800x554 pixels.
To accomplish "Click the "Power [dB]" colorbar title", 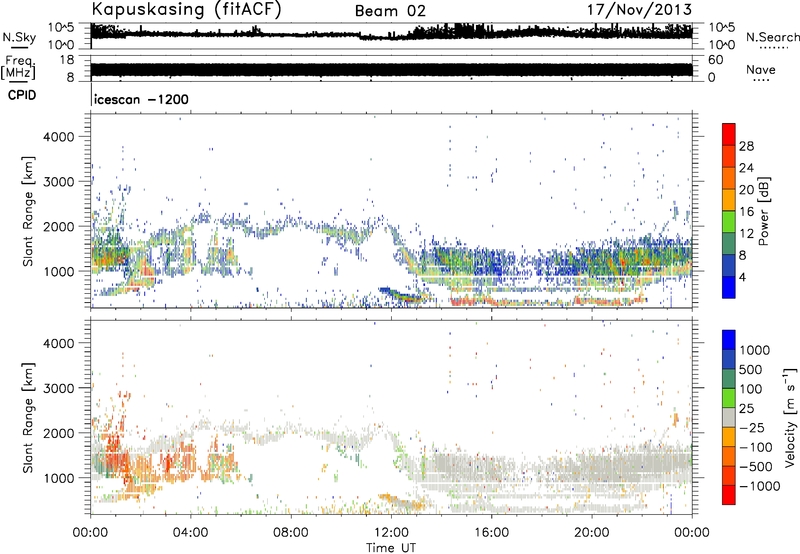I will [763, 211].
